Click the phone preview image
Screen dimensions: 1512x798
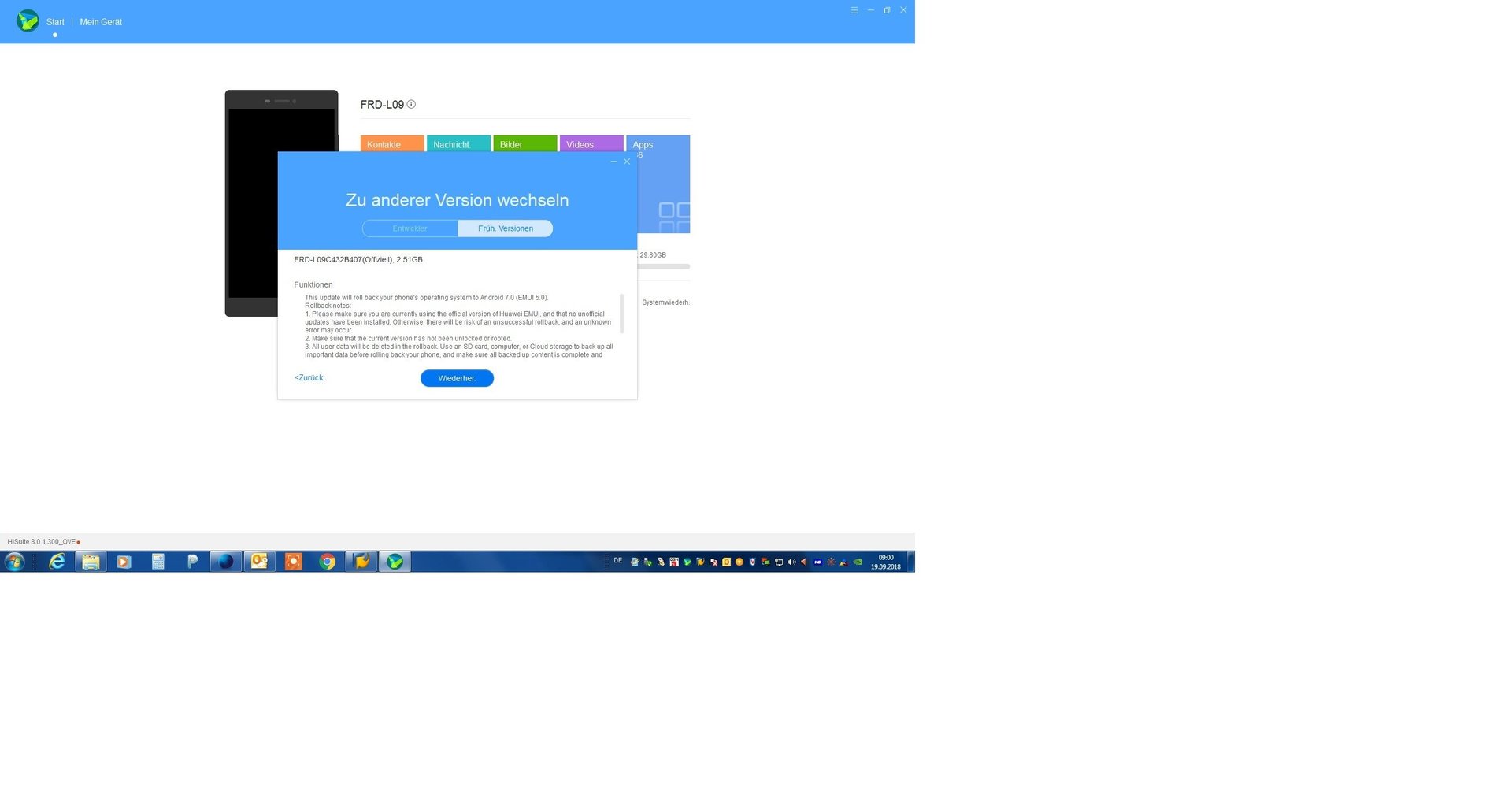[x=281, y=203]
